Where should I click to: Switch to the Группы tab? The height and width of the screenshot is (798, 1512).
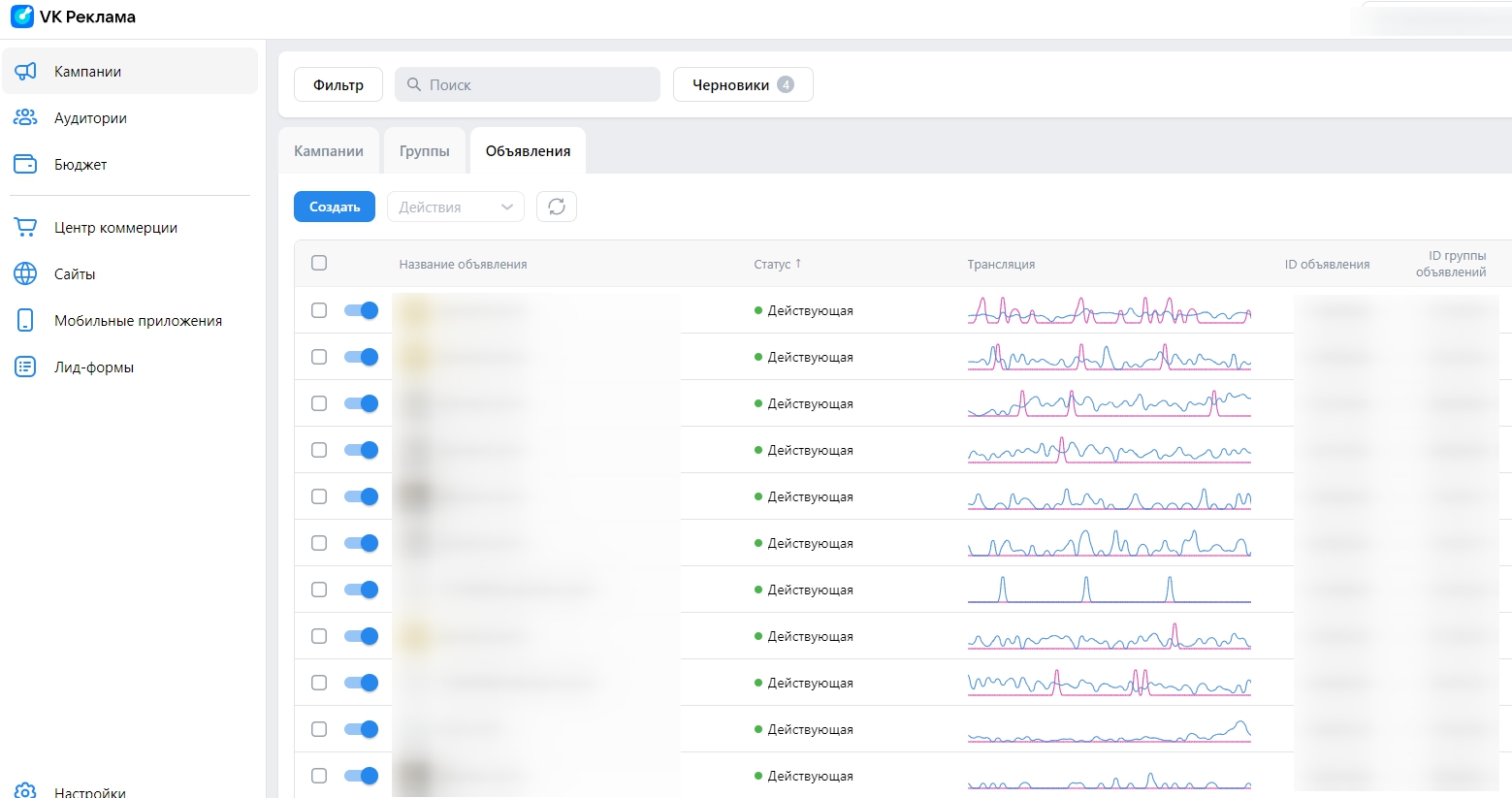425,151
